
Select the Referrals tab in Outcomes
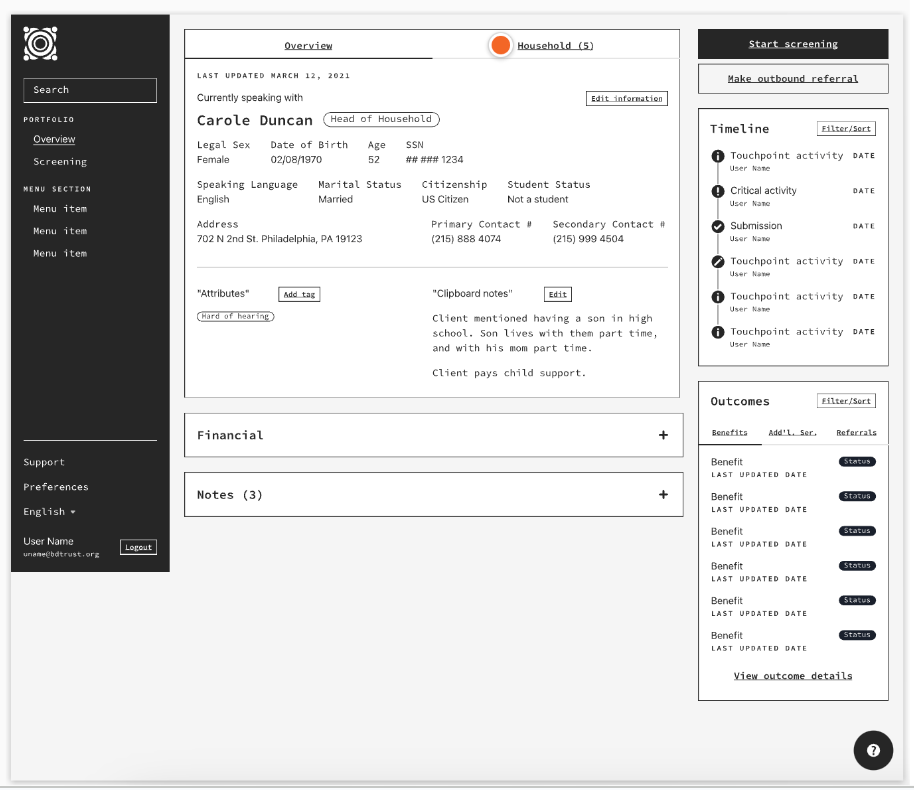[856, 433]
